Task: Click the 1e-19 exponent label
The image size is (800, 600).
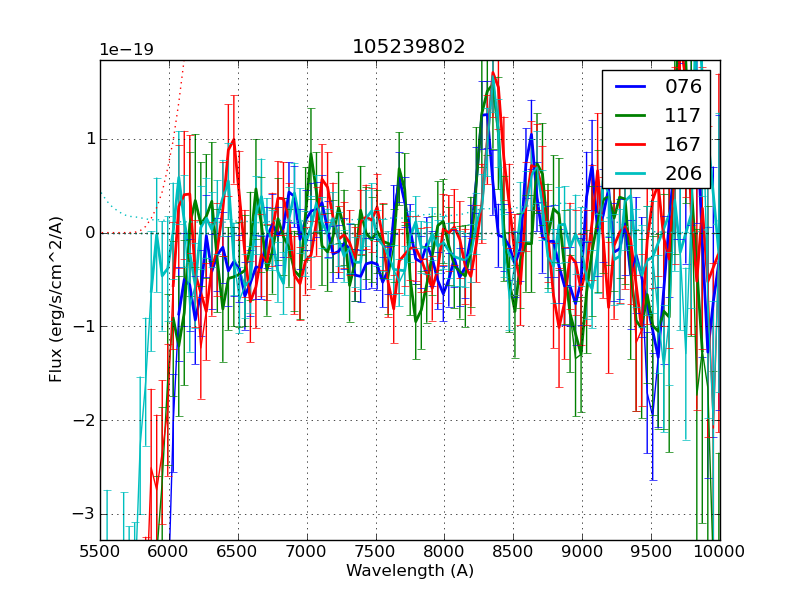Action: [x=126, y=50]
